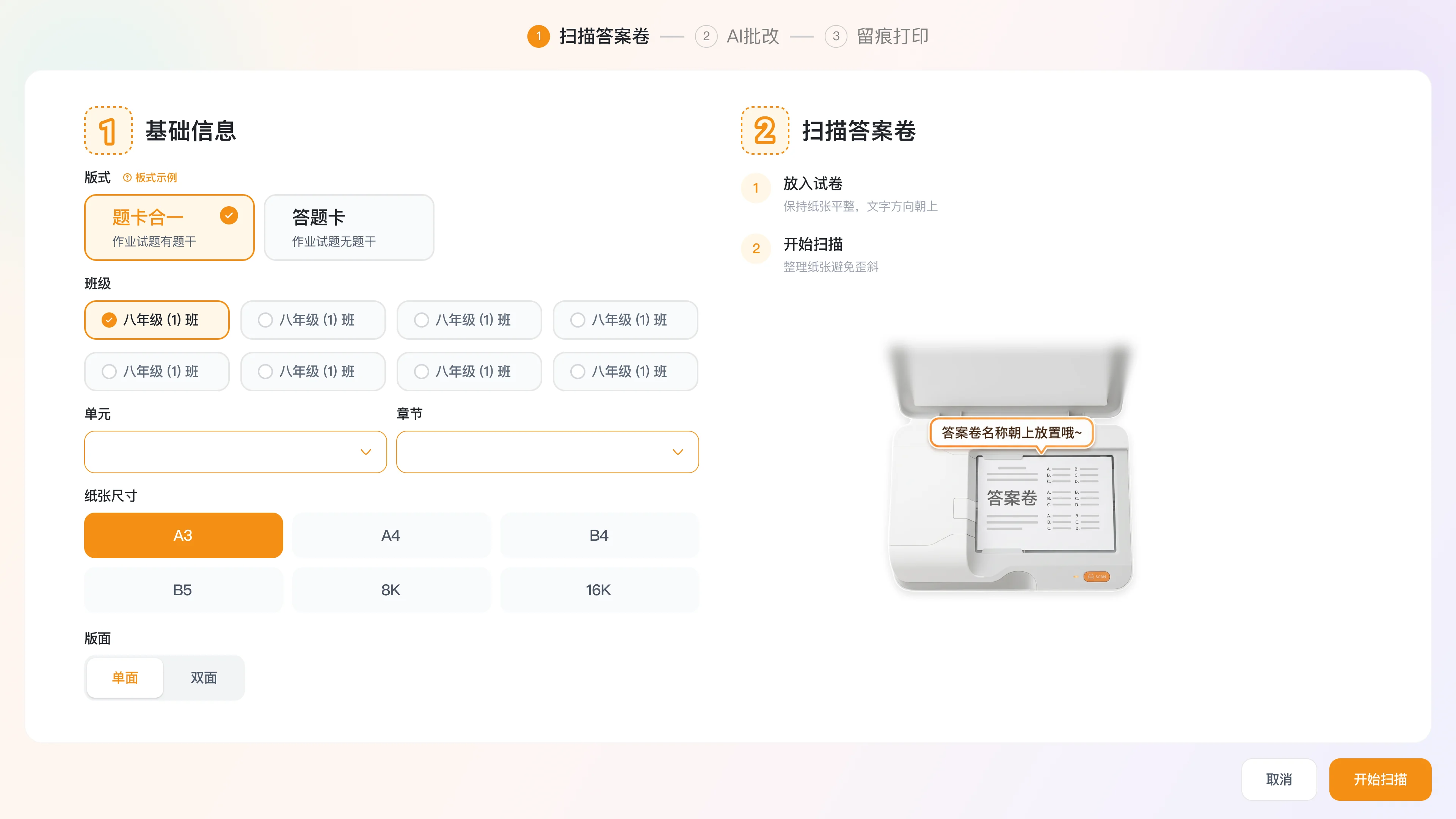The height and width of the screenshot is (819, 1456).
Task: Click the orange 开始扫描 button
Action: pyautogui.click(x=1380, y=780)
